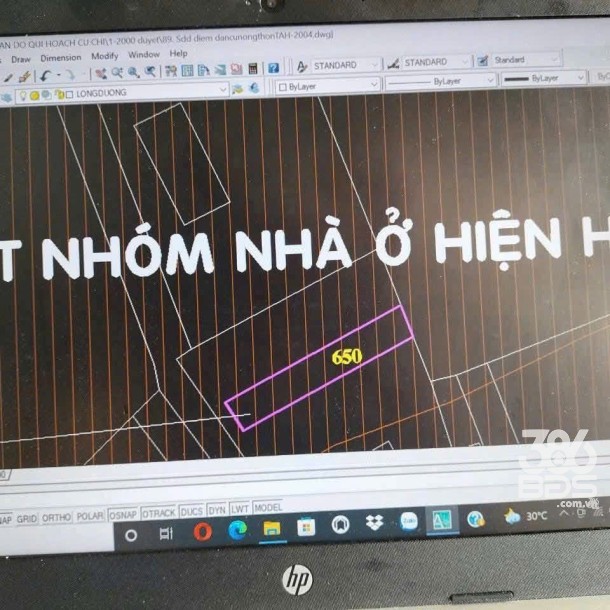Open File Explorer from taskbar
This screenshot has width=610, height=610.
[x=272, y=528]
